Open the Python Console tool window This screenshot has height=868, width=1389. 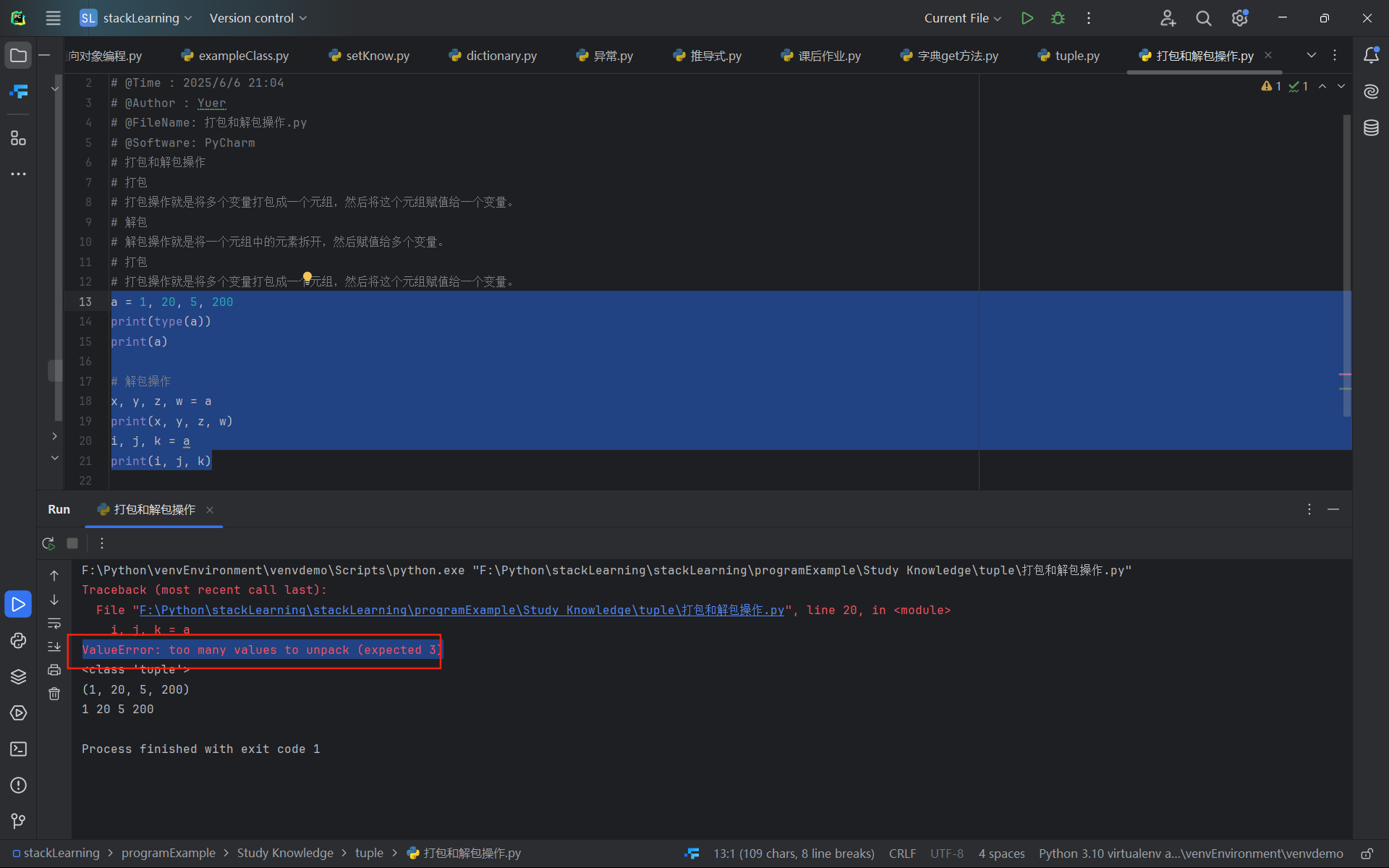click(x=18, y=641)
